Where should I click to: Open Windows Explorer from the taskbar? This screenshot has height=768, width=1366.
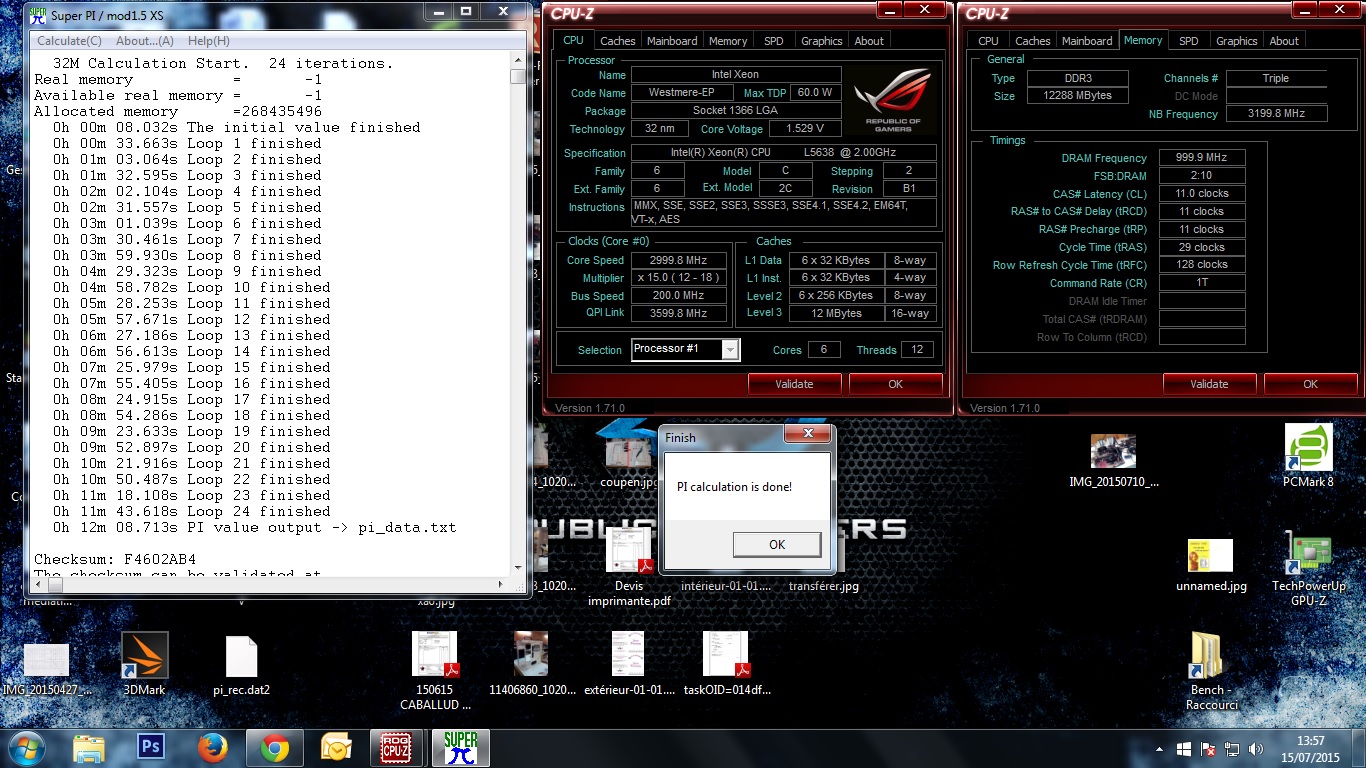click(89, 747)
